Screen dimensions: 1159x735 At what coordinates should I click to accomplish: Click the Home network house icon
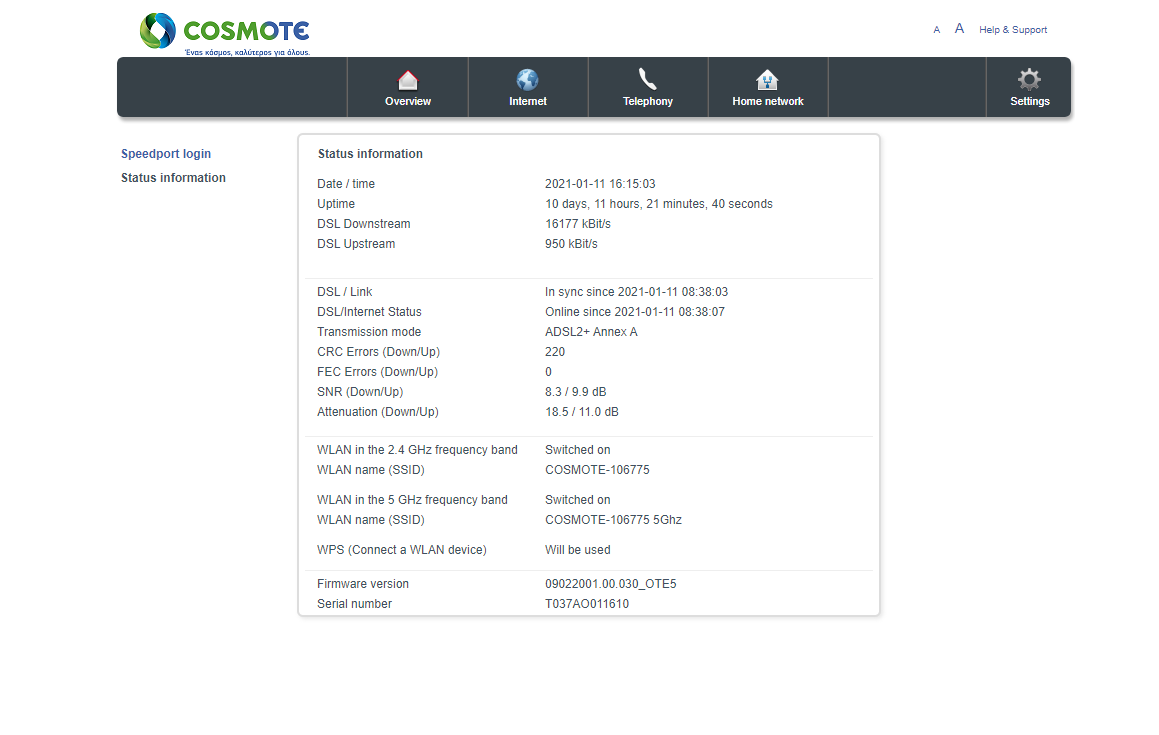coord(767,80)
